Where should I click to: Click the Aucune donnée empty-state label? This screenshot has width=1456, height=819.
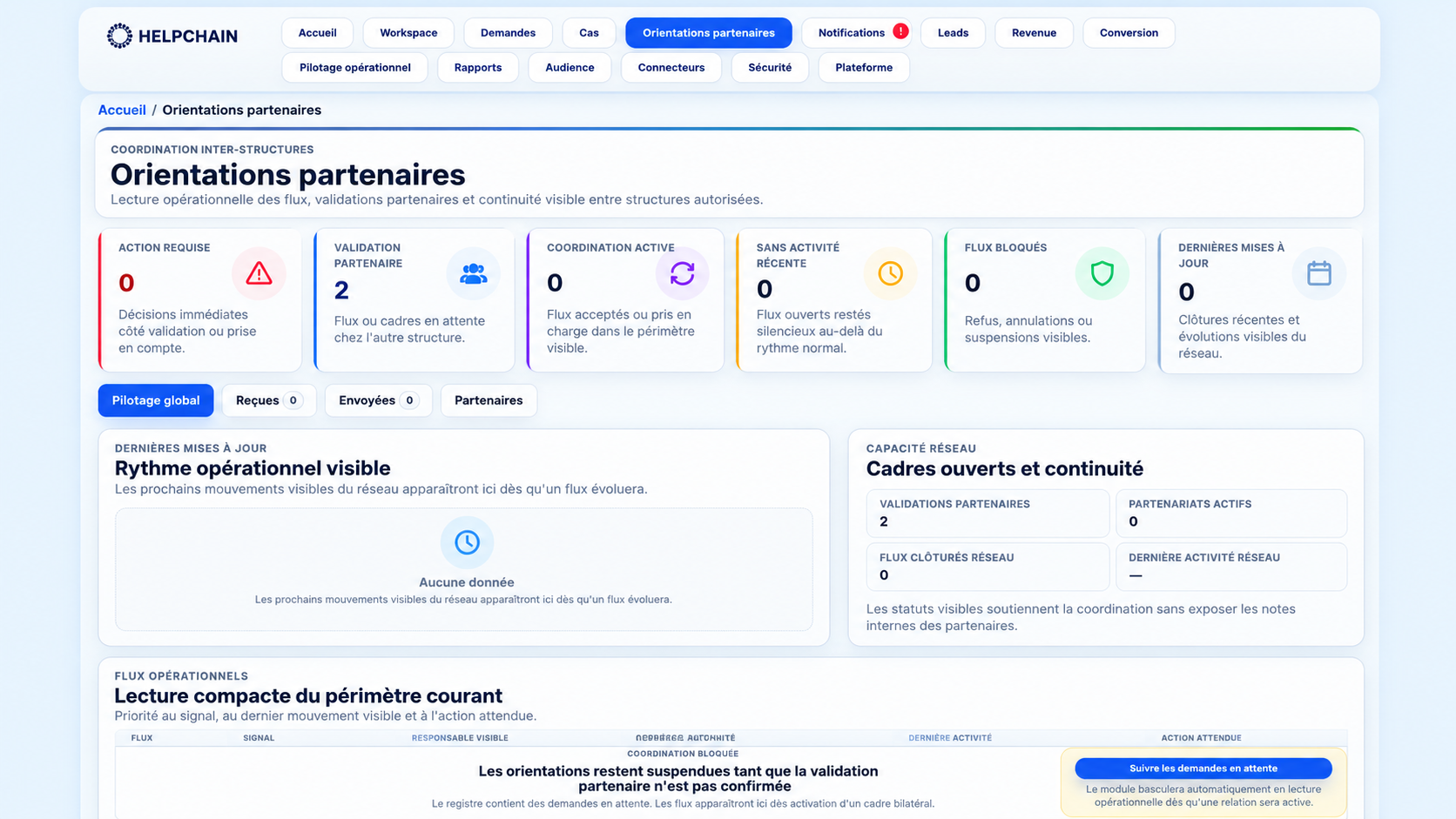[467, 582]
